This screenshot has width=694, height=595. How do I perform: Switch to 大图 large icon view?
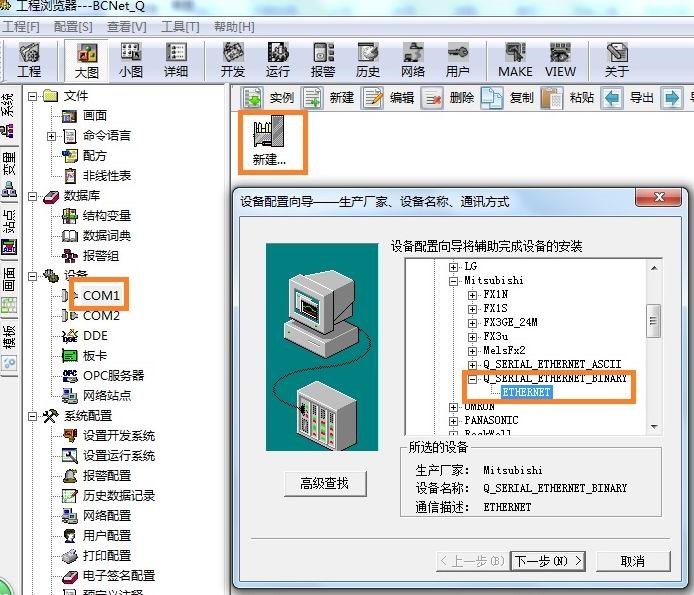(86, 60)
